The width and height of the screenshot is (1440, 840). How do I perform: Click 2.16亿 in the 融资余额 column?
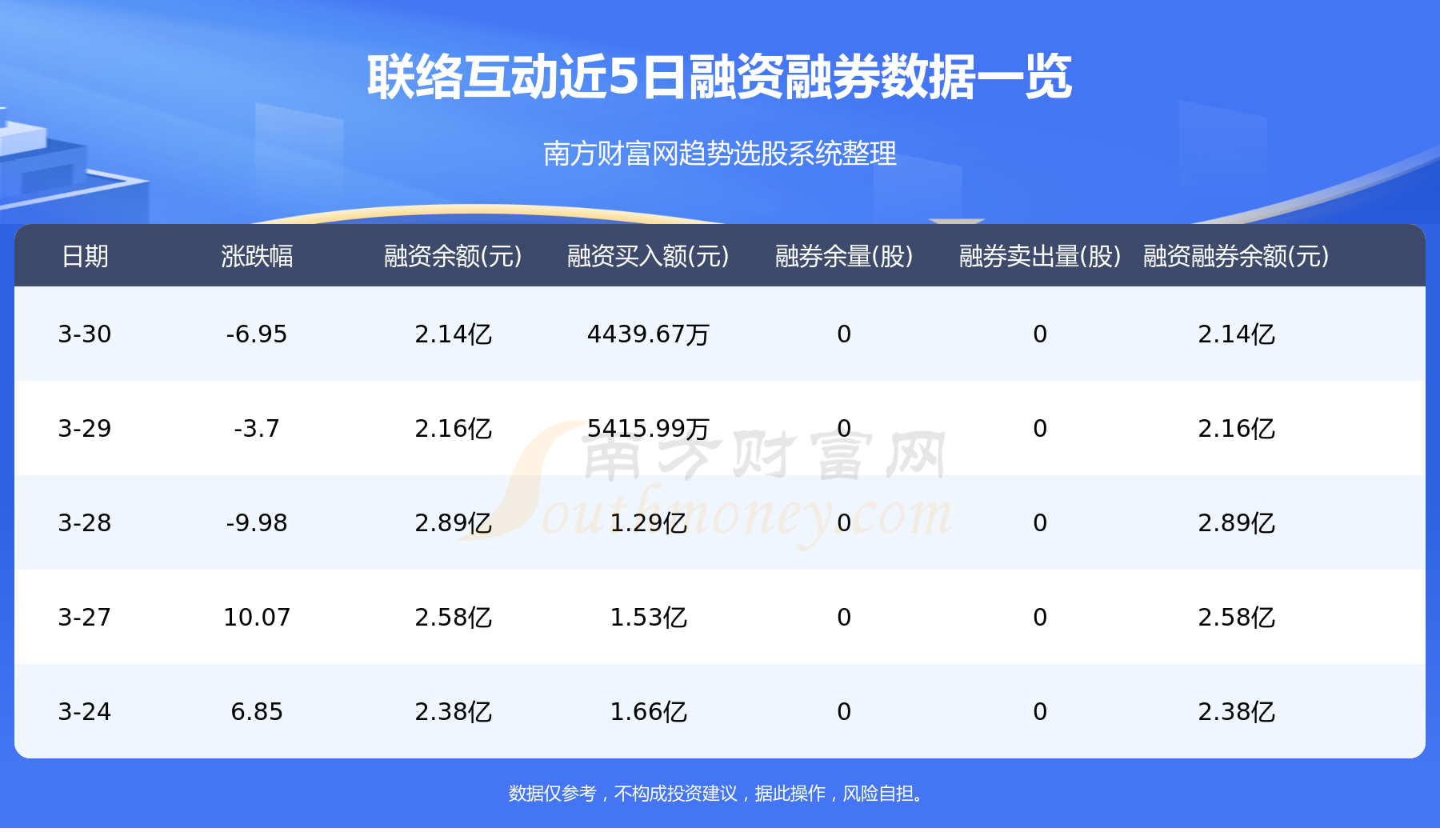click(453, 428)
